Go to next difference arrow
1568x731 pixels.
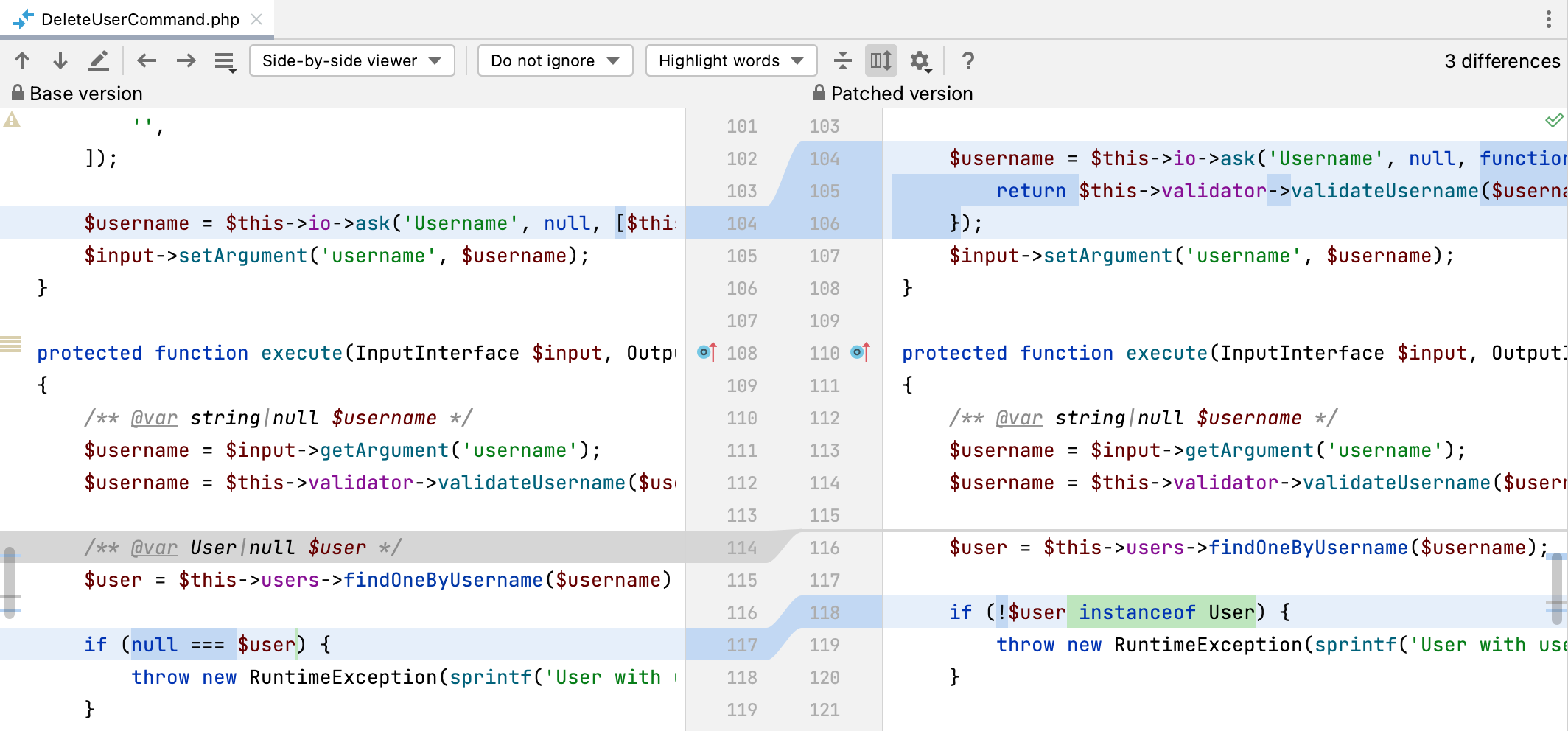[x=60, y=60]
